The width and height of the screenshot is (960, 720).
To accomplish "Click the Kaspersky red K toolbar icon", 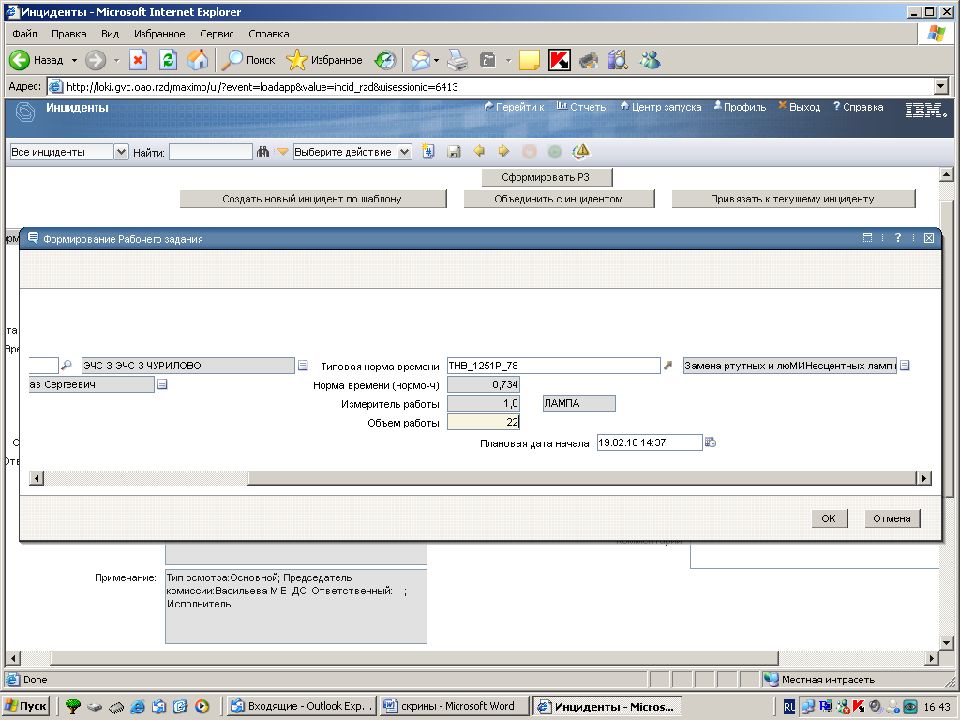I will coord(559,60).
